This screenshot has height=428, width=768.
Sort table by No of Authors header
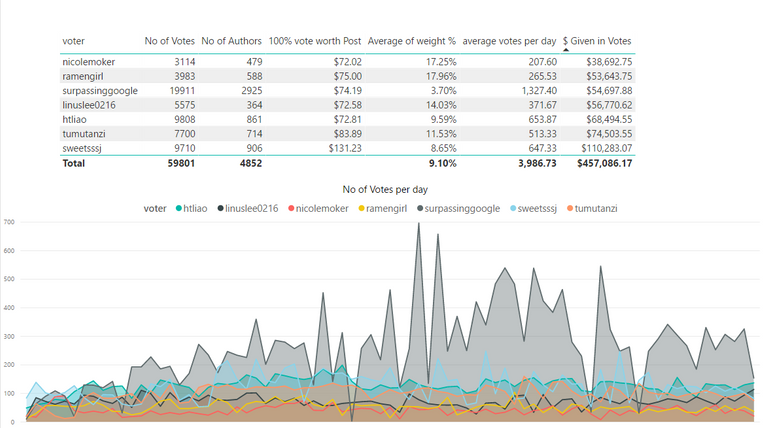[x=231, y=41]
